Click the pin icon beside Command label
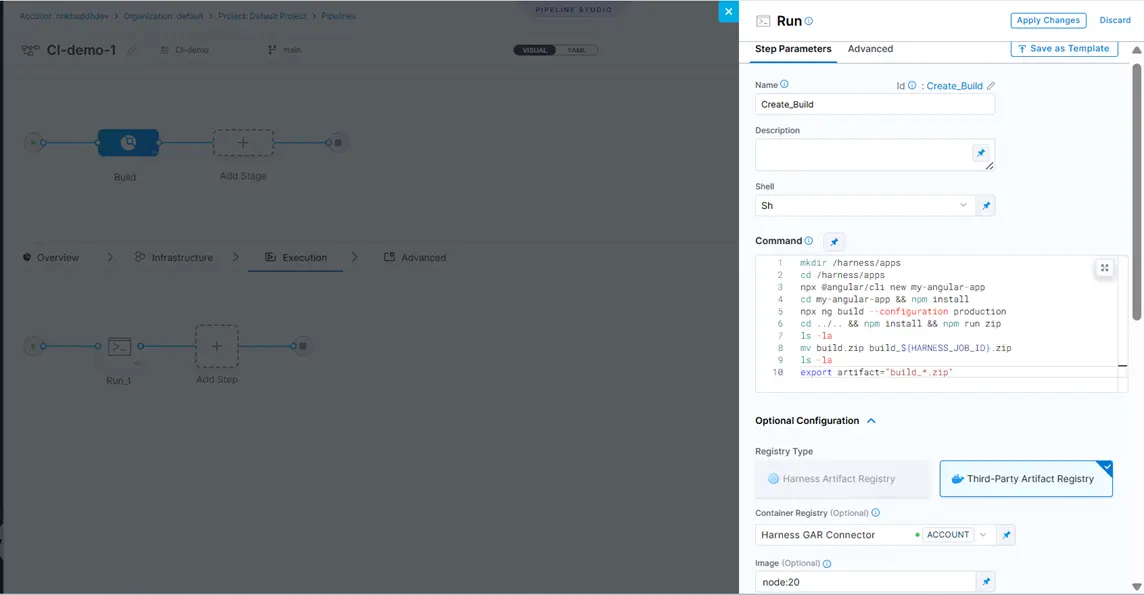This screenshot has height=595, width=1144. point(834,241)
